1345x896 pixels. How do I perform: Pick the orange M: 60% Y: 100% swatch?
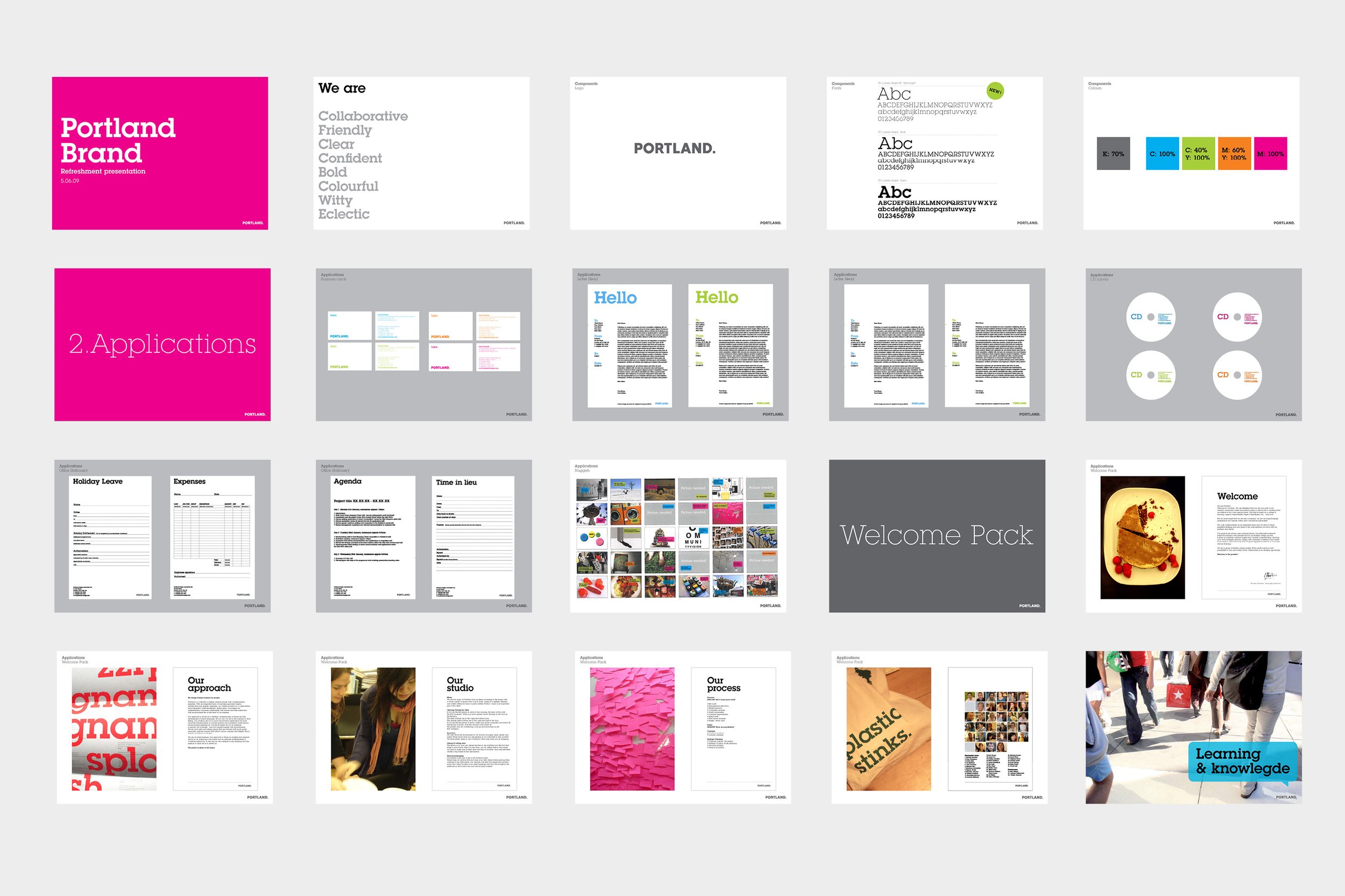[x=1234, y=153]
